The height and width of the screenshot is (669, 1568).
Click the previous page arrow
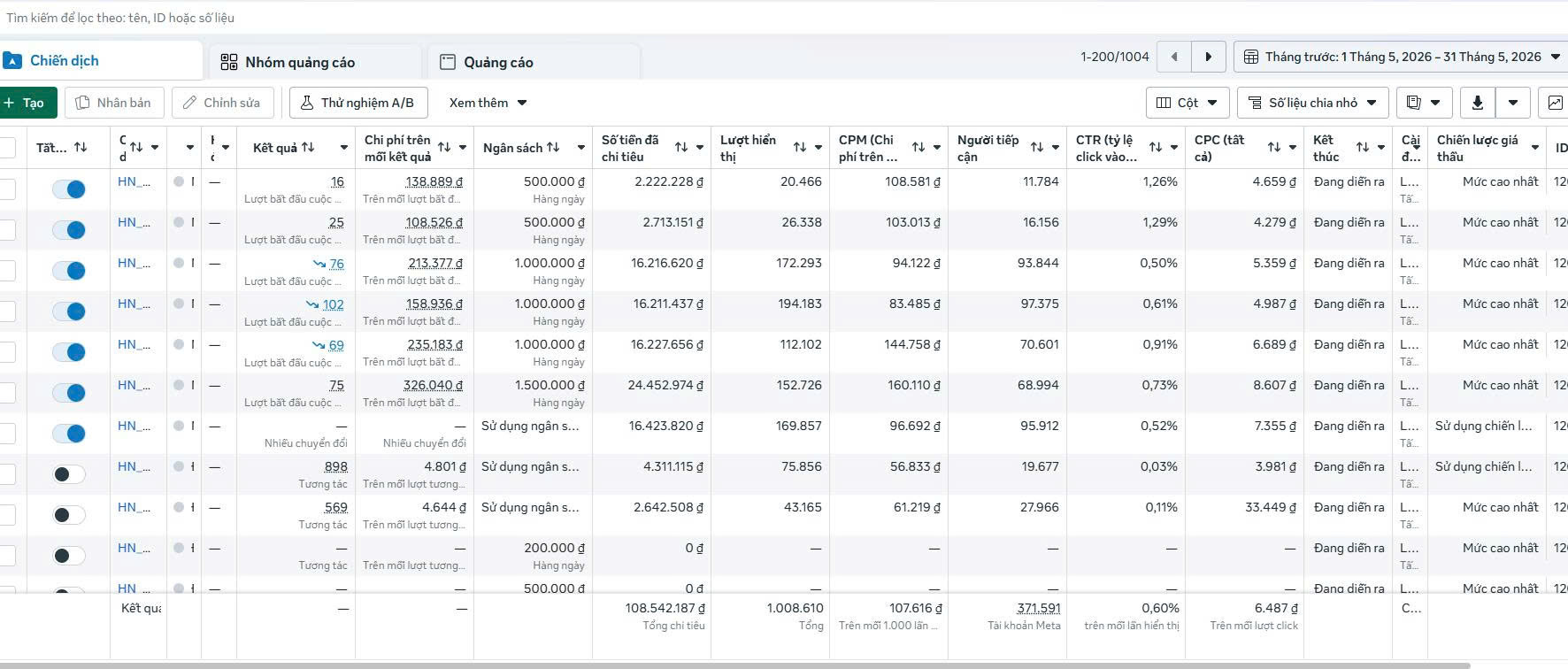coord(1174,57)
